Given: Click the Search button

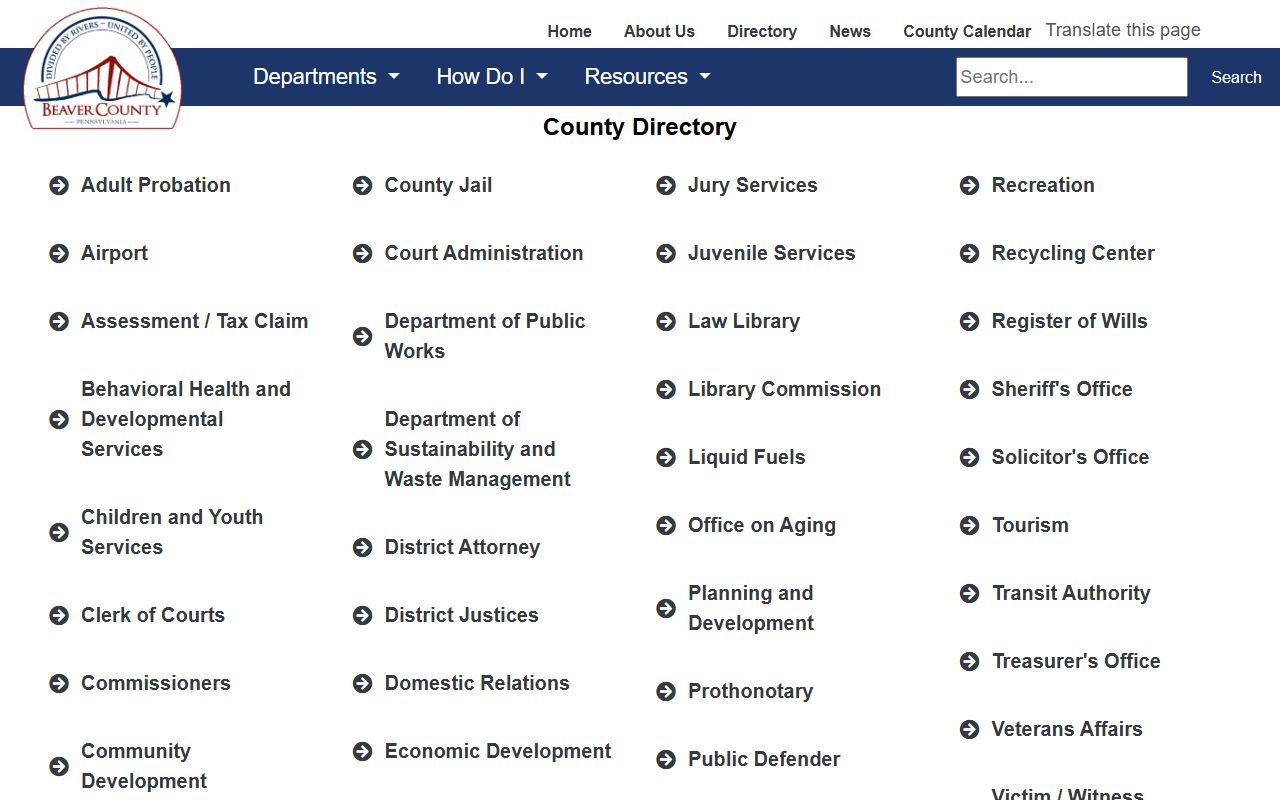Looking at the screenshot, I should tap(1236, 77).
